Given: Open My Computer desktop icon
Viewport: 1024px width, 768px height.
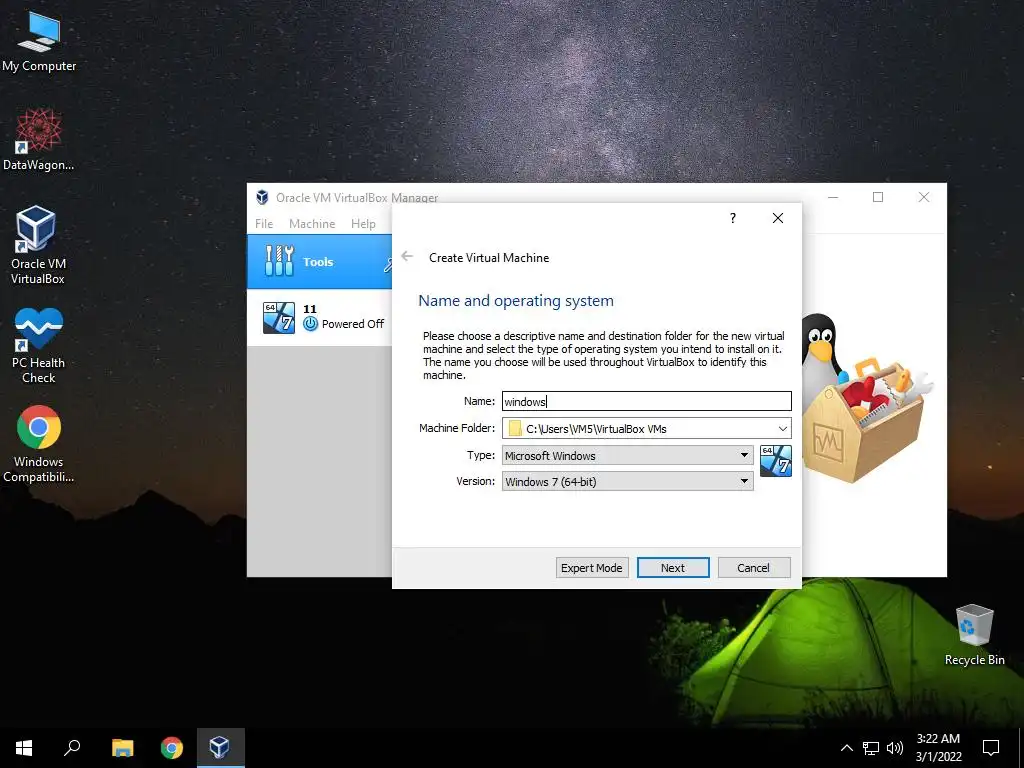Looking at the screenshot, I should click(x=39, y=40).
